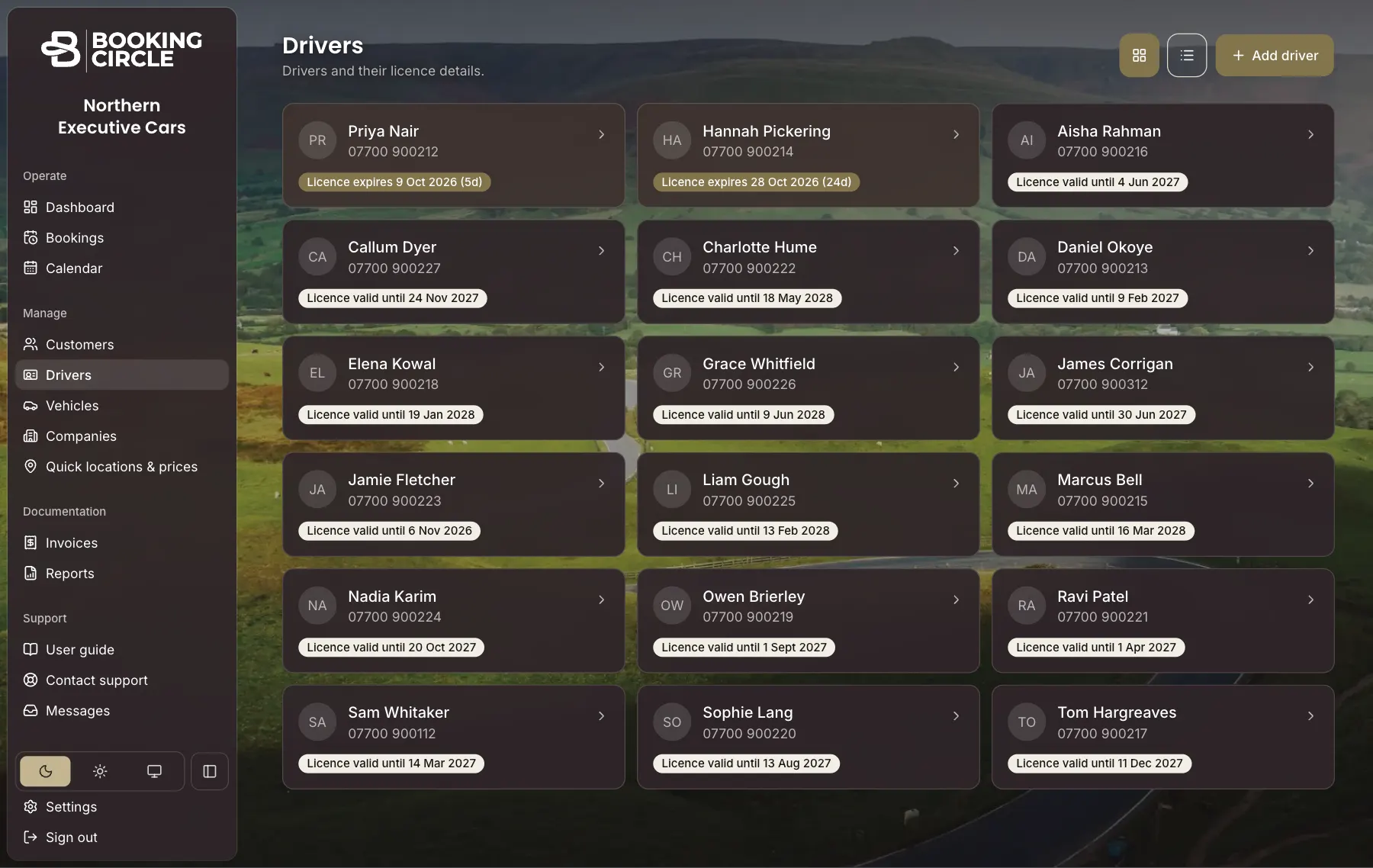The width and height of the screenshot is (1373, 868).
Task: Click the Vehicles car icon
Action: click(31, 406)
